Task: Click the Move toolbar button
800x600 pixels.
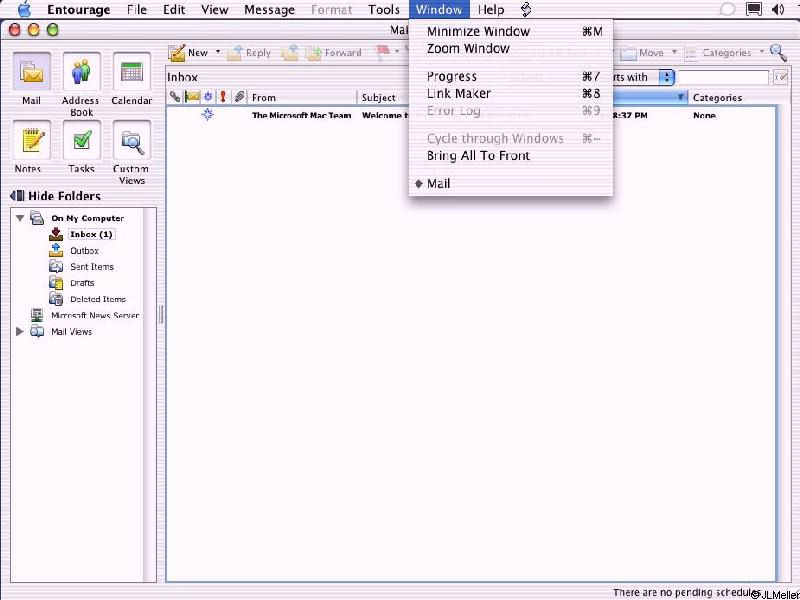Action: (643, 53)
